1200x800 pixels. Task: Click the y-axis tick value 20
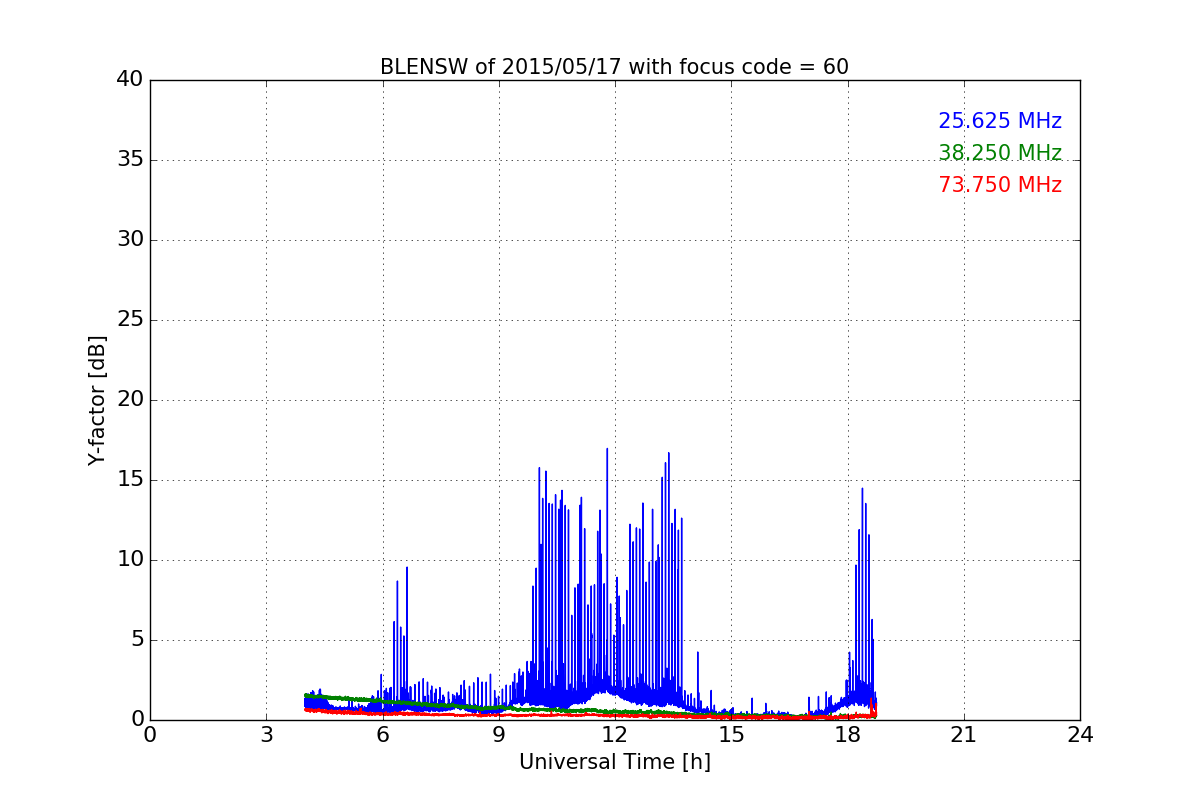[x=130, y=400]
